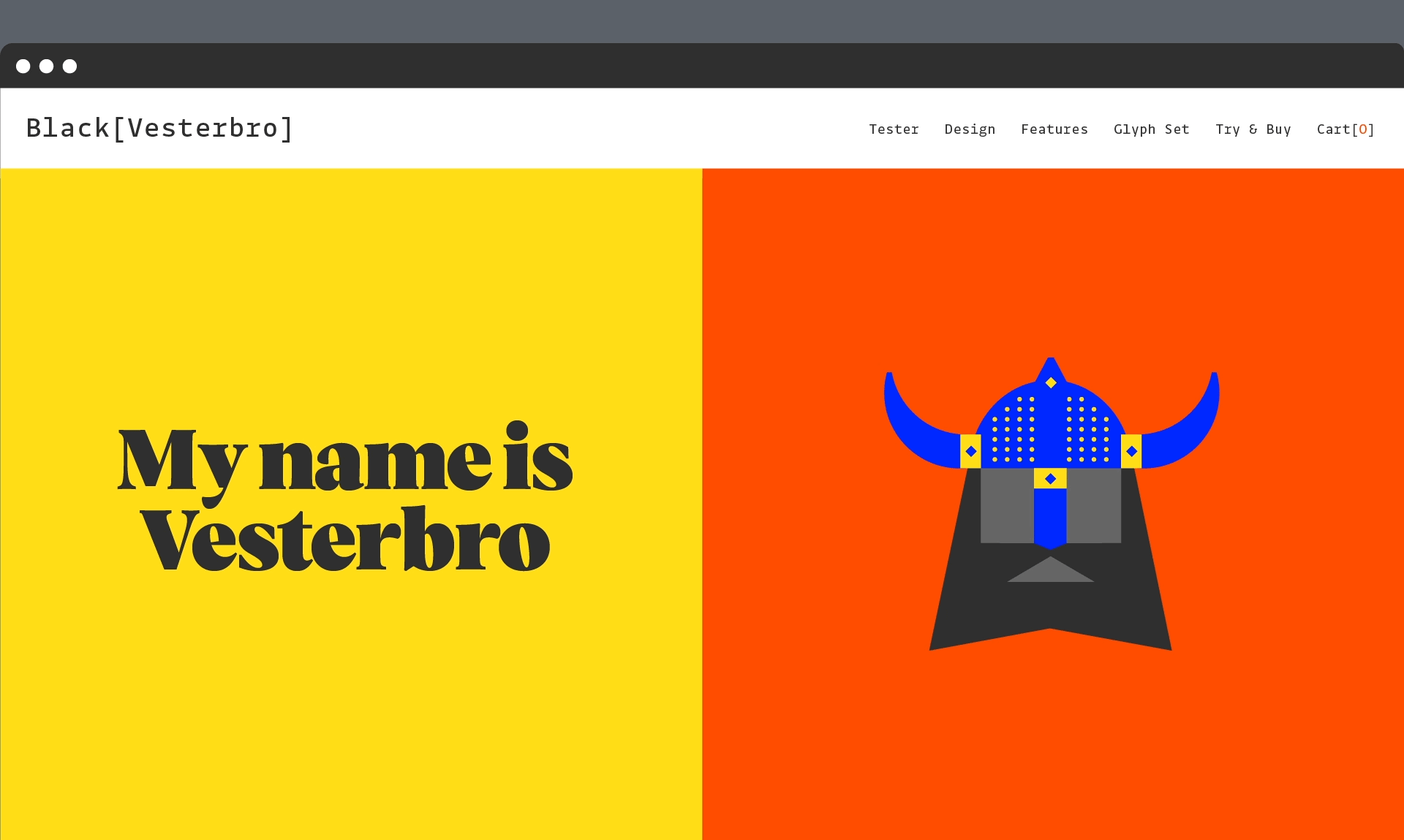Open Try & Buy page
The image size is (1404, 840).
coord(1253,129)
